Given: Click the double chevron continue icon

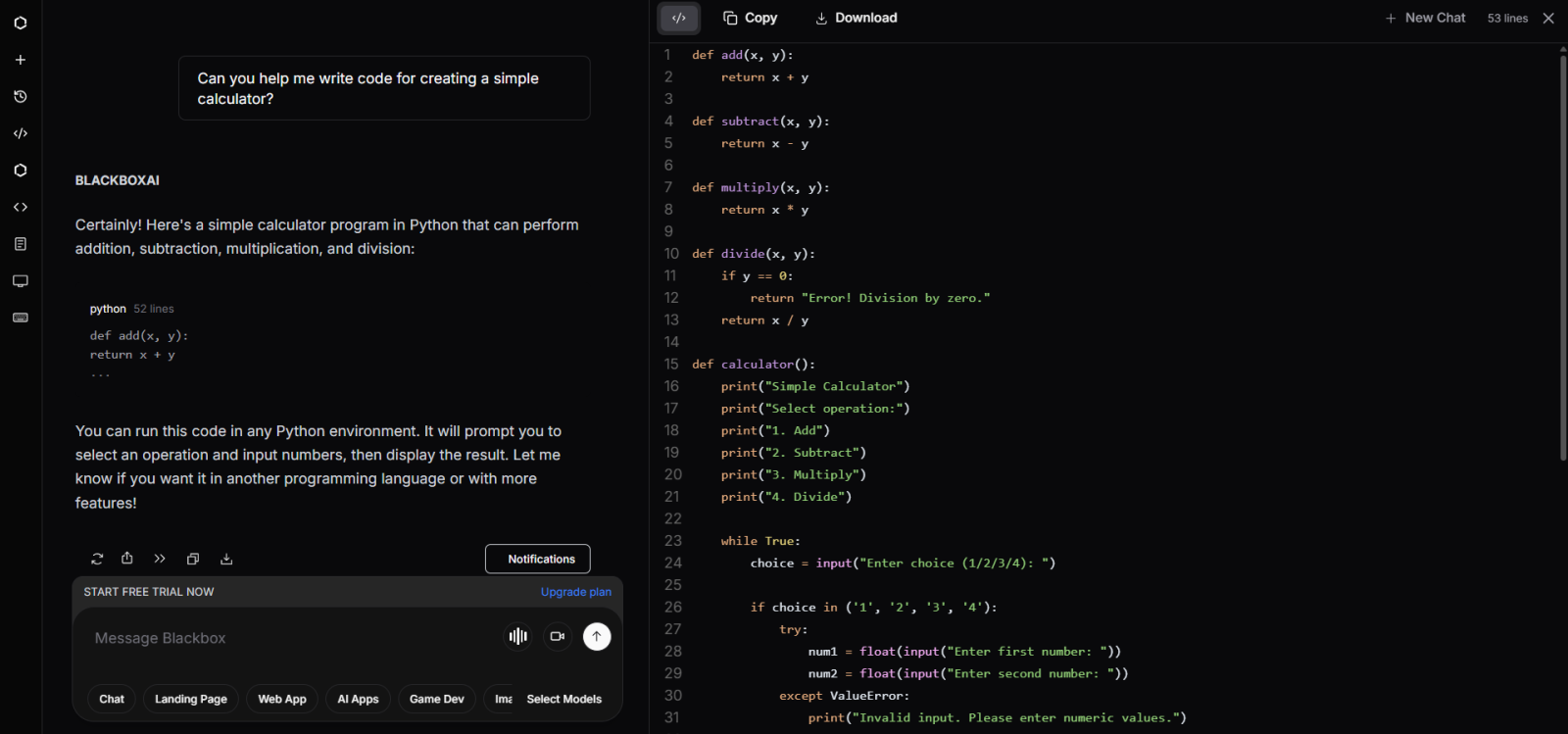Looking at the screenshot, I should point(160,559).
